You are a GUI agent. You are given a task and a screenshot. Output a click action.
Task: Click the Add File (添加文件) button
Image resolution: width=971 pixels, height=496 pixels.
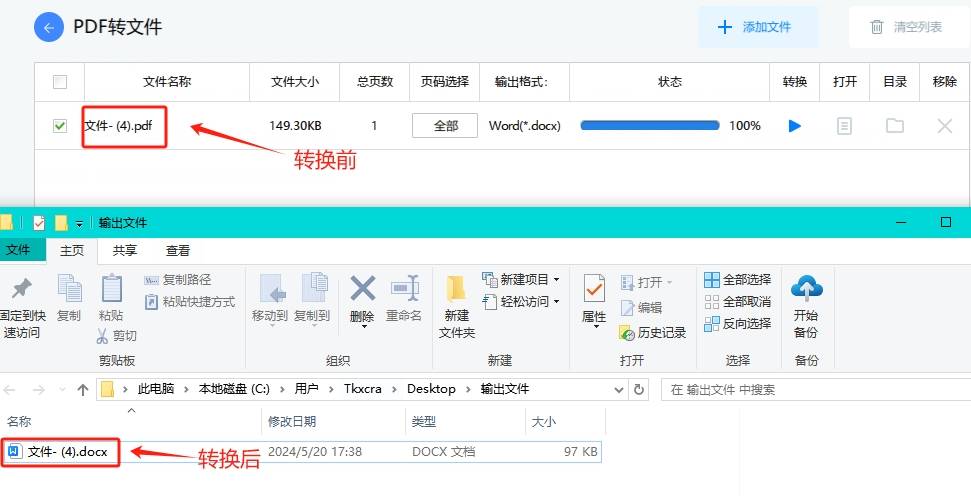757,27
